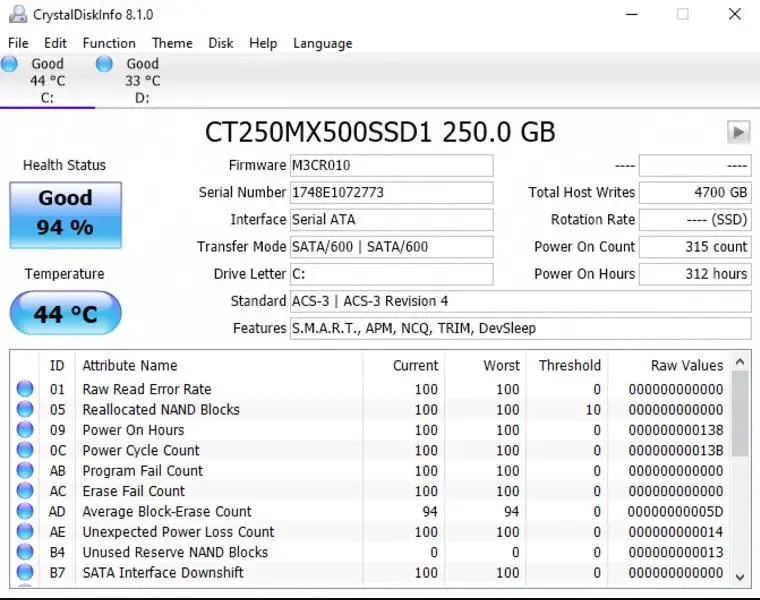This screenshot has width=760, height=600.
Task: Click the Serial Number field
Action: [392, 193]
